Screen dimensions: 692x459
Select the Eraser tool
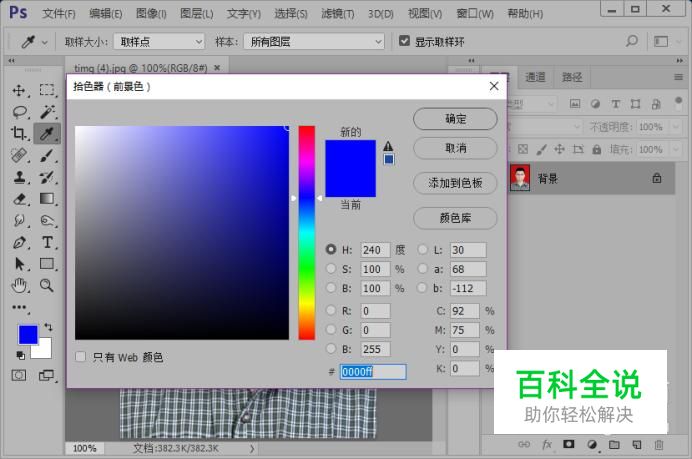point(19,199)
